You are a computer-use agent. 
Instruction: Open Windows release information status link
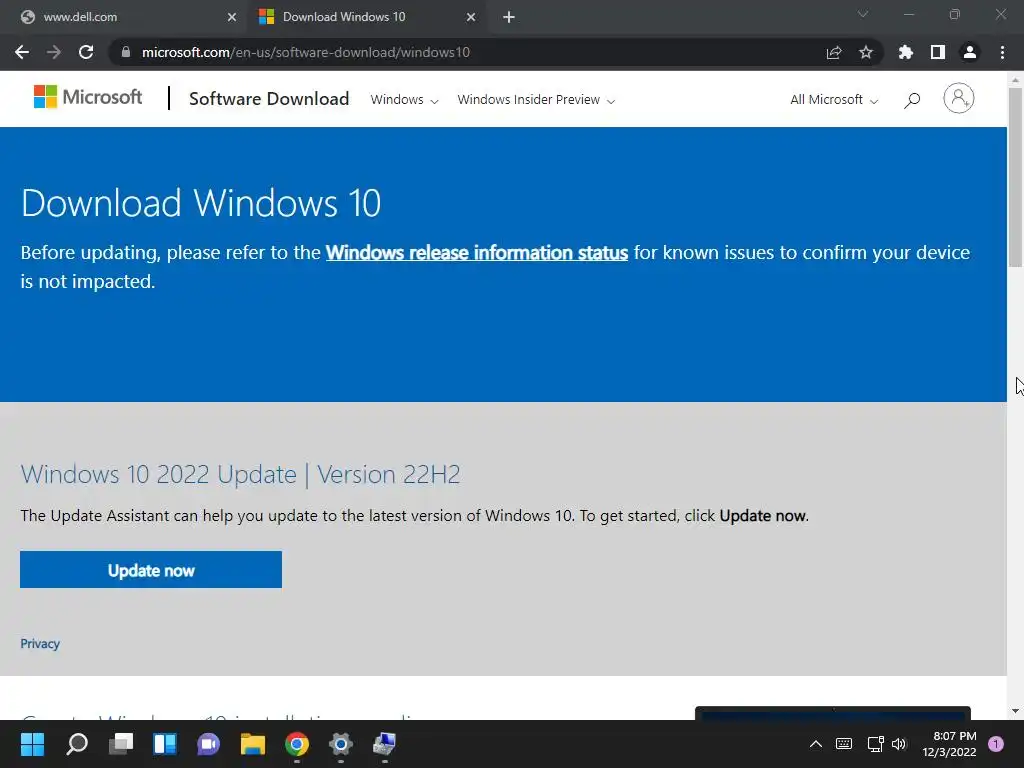coord(477,253)
